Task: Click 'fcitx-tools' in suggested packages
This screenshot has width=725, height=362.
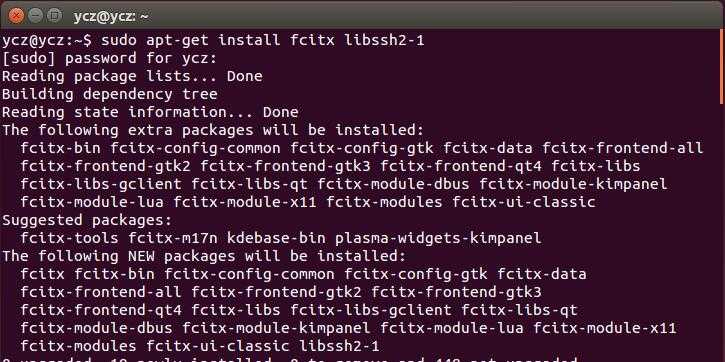Action: coord(69,239)
